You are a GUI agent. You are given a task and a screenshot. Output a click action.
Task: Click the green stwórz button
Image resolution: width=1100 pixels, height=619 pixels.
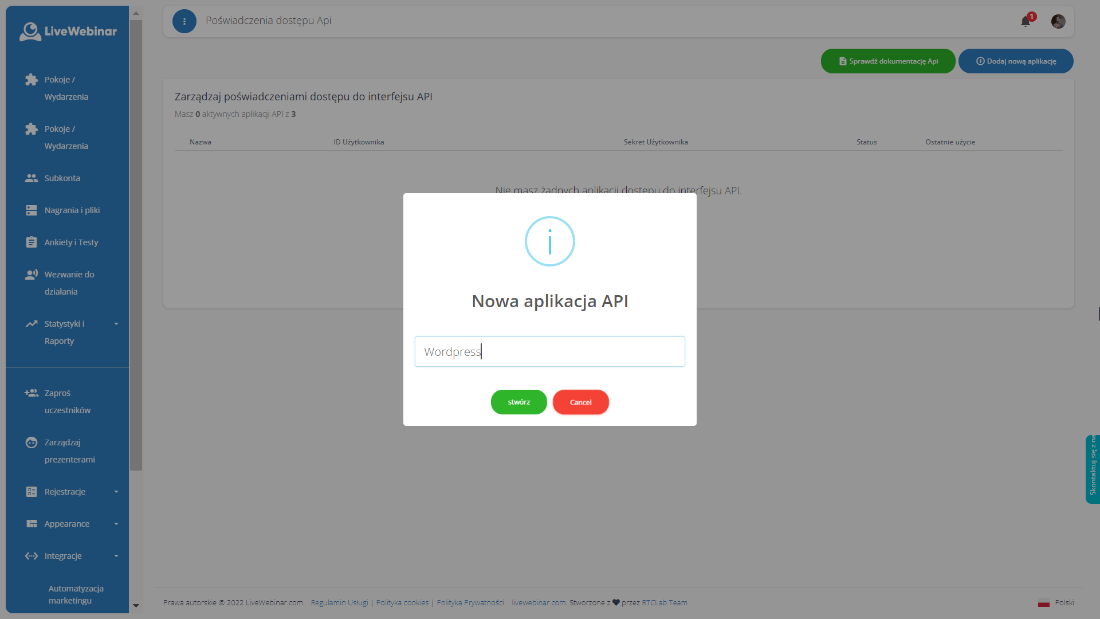click(518, 402)
